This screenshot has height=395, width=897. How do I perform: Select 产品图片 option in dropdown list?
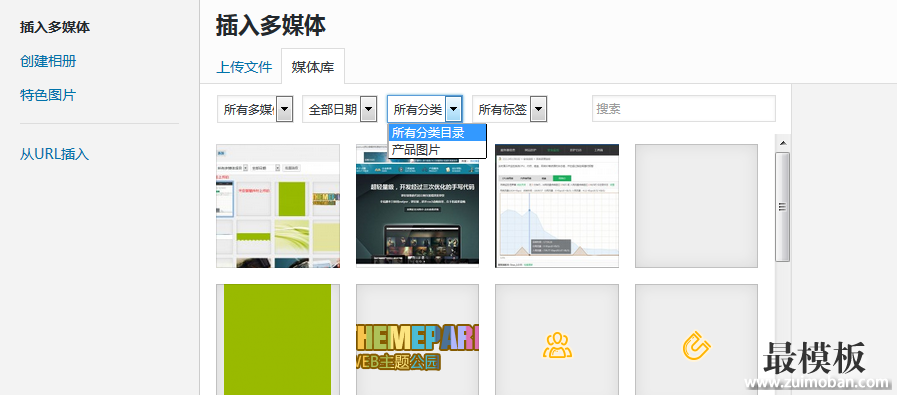(x=437, y=149)
